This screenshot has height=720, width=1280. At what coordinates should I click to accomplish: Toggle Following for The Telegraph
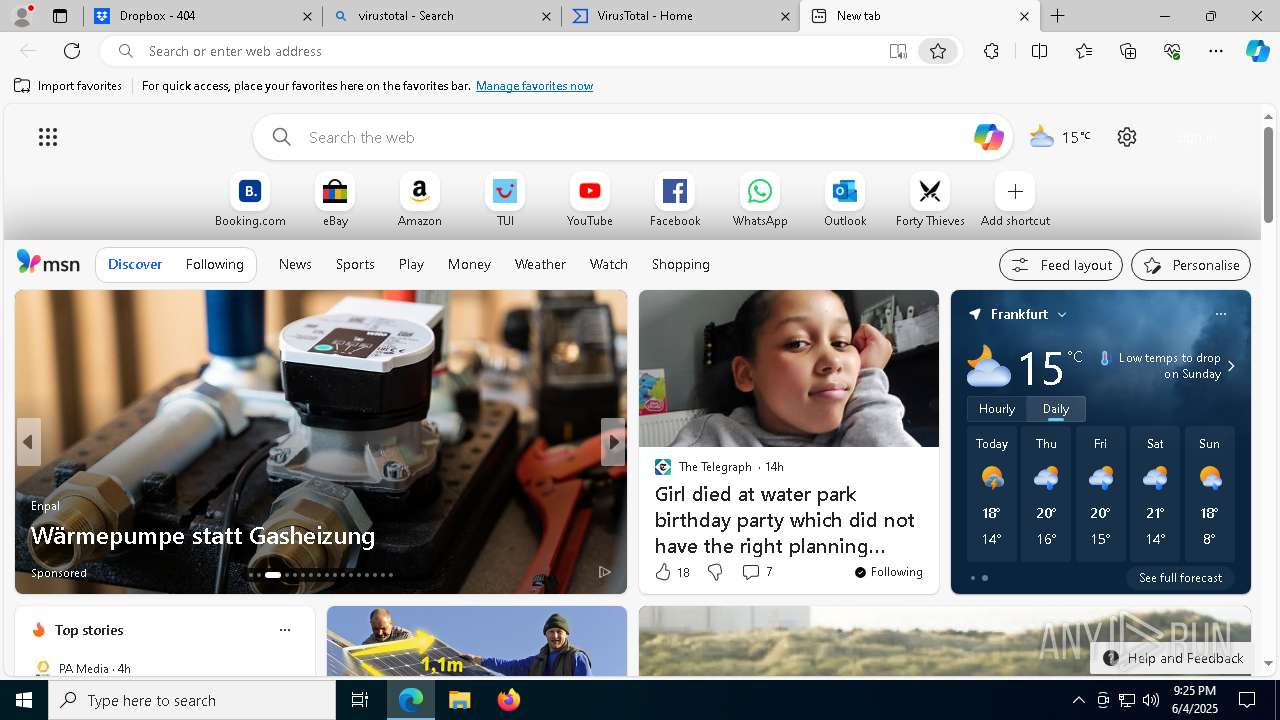[888, 572]
